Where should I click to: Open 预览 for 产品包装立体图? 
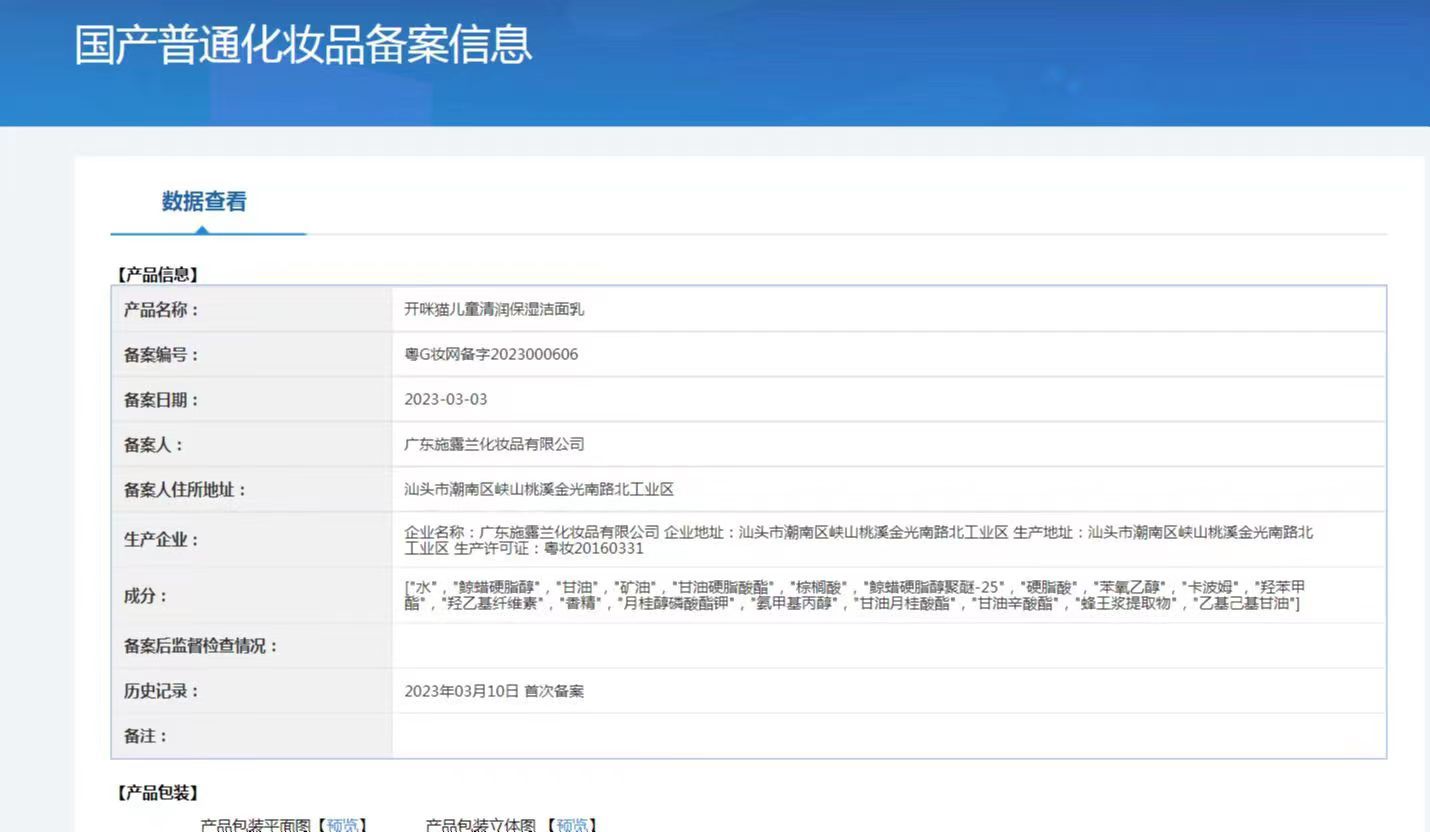click(571, 824)
